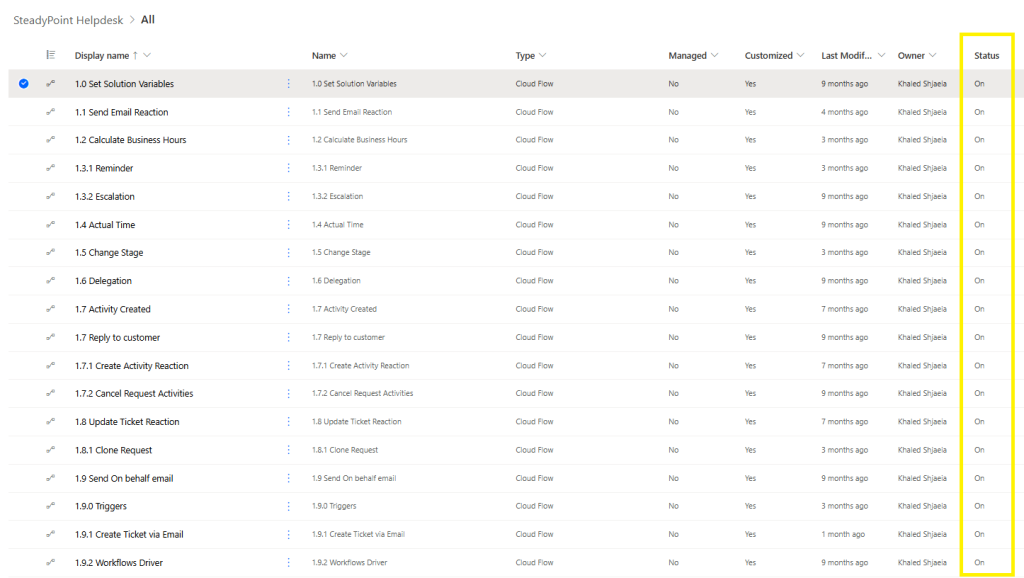Image resolution: width=1024 pixels, height=578 pixels.
Task: Select the 1.7 Reply to customer row
Action: 24,338
